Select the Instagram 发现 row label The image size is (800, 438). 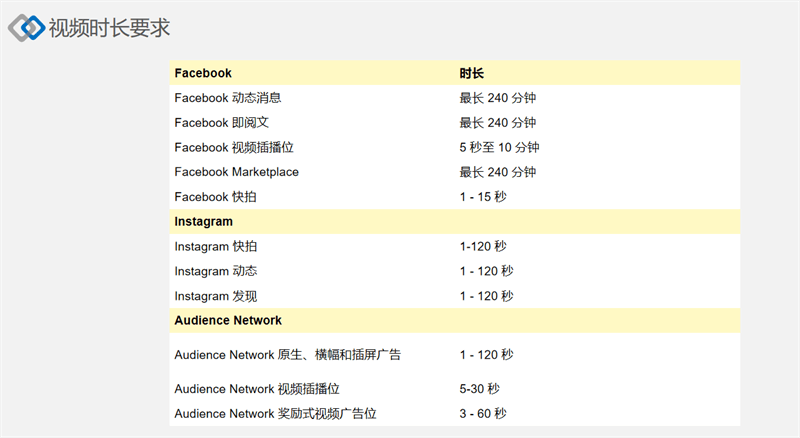click(x=216, y=296)
